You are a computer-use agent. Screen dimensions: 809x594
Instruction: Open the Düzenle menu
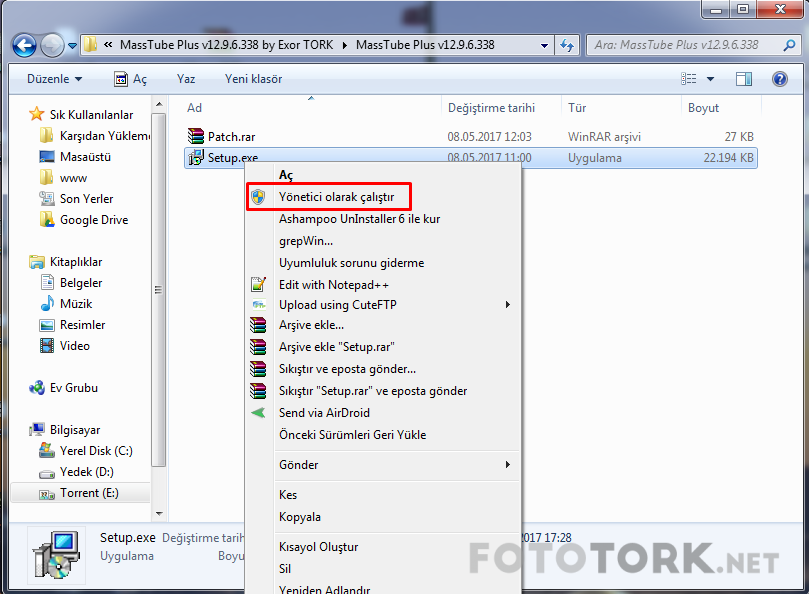coord(54,79)
